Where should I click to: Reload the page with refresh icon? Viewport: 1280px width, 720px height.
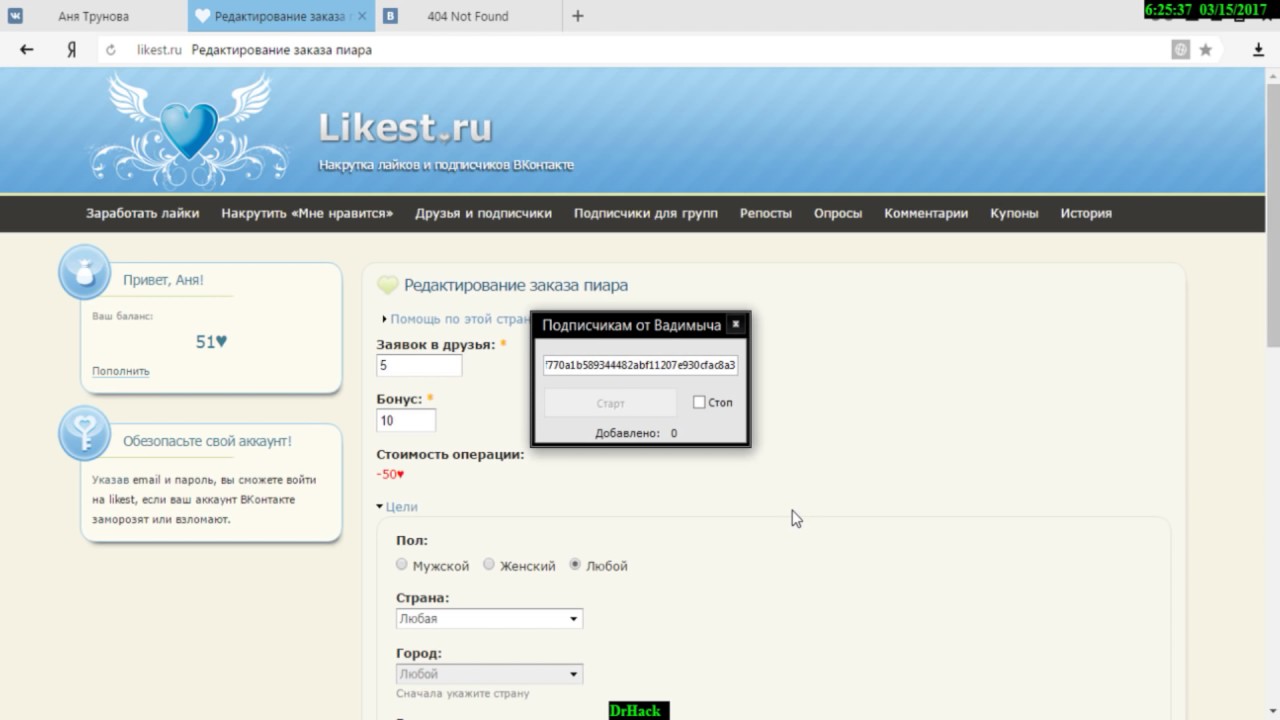coord(110,50)
